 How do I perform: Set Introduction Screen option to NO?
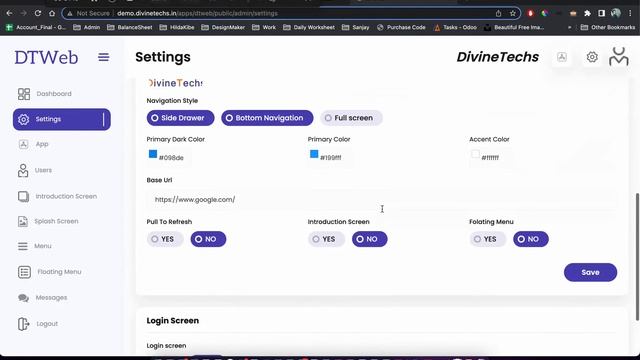click(369, 239)
